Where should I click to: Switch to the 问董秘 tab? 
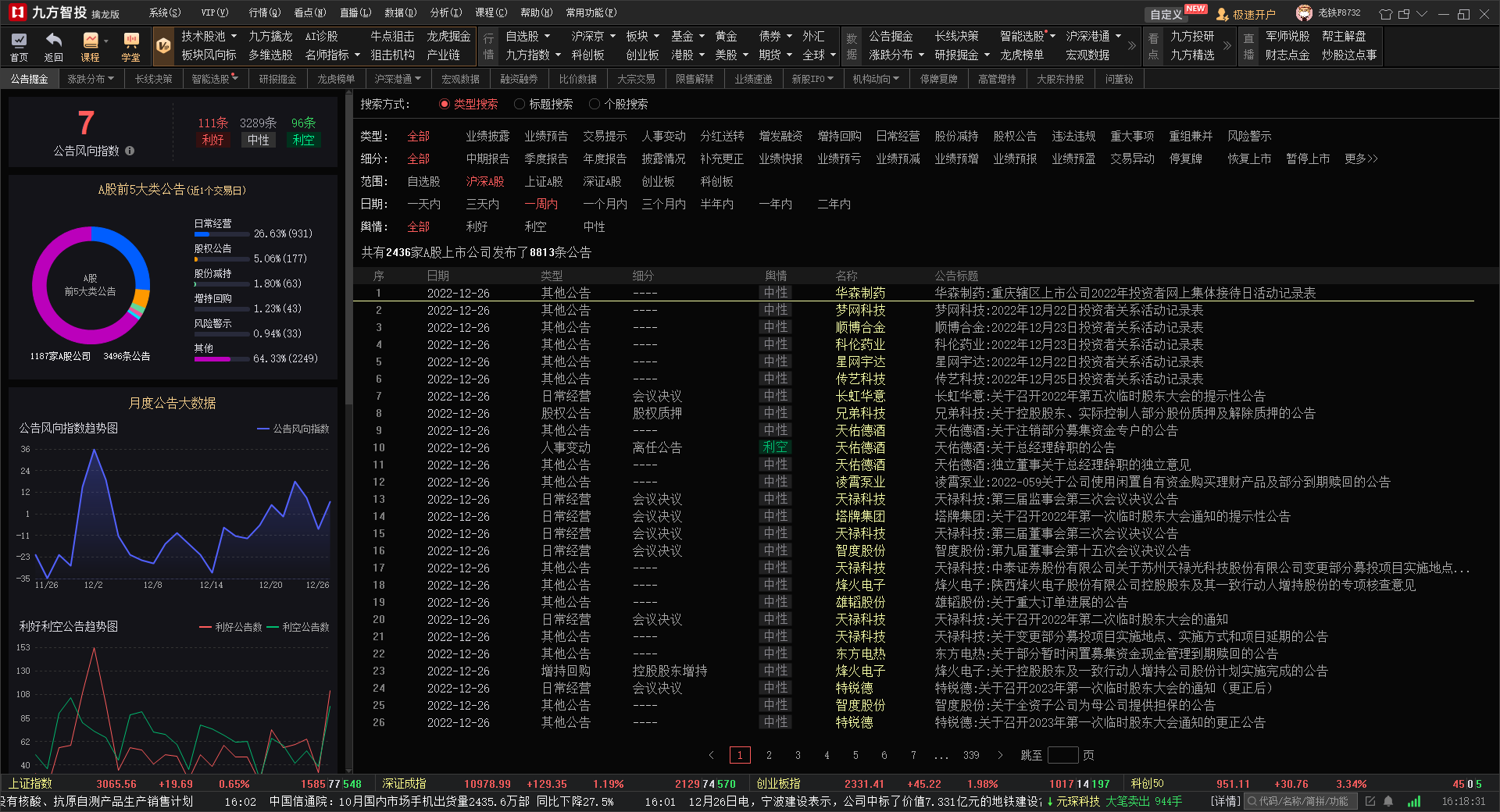tap(1119, 79)
